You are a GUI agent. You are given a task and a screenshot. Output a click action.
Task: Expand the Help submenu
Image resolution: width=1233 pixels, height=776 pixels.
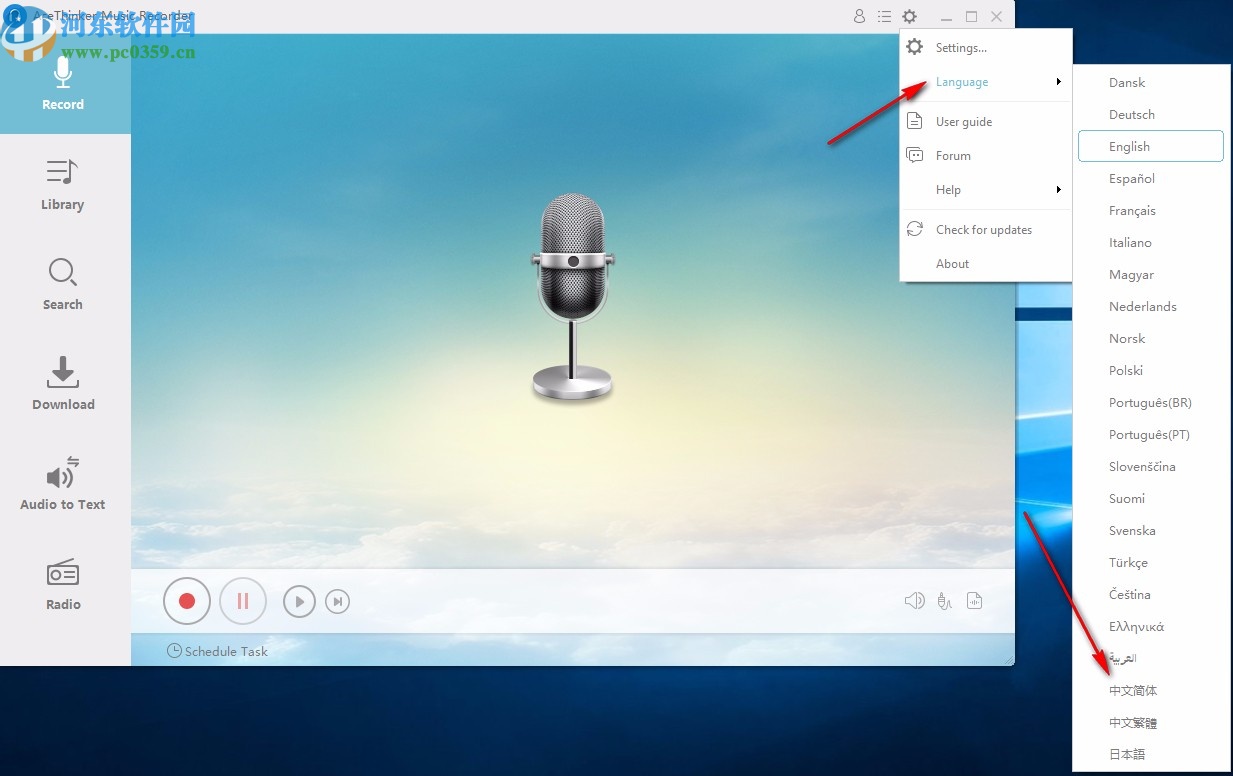pos(986,190)
